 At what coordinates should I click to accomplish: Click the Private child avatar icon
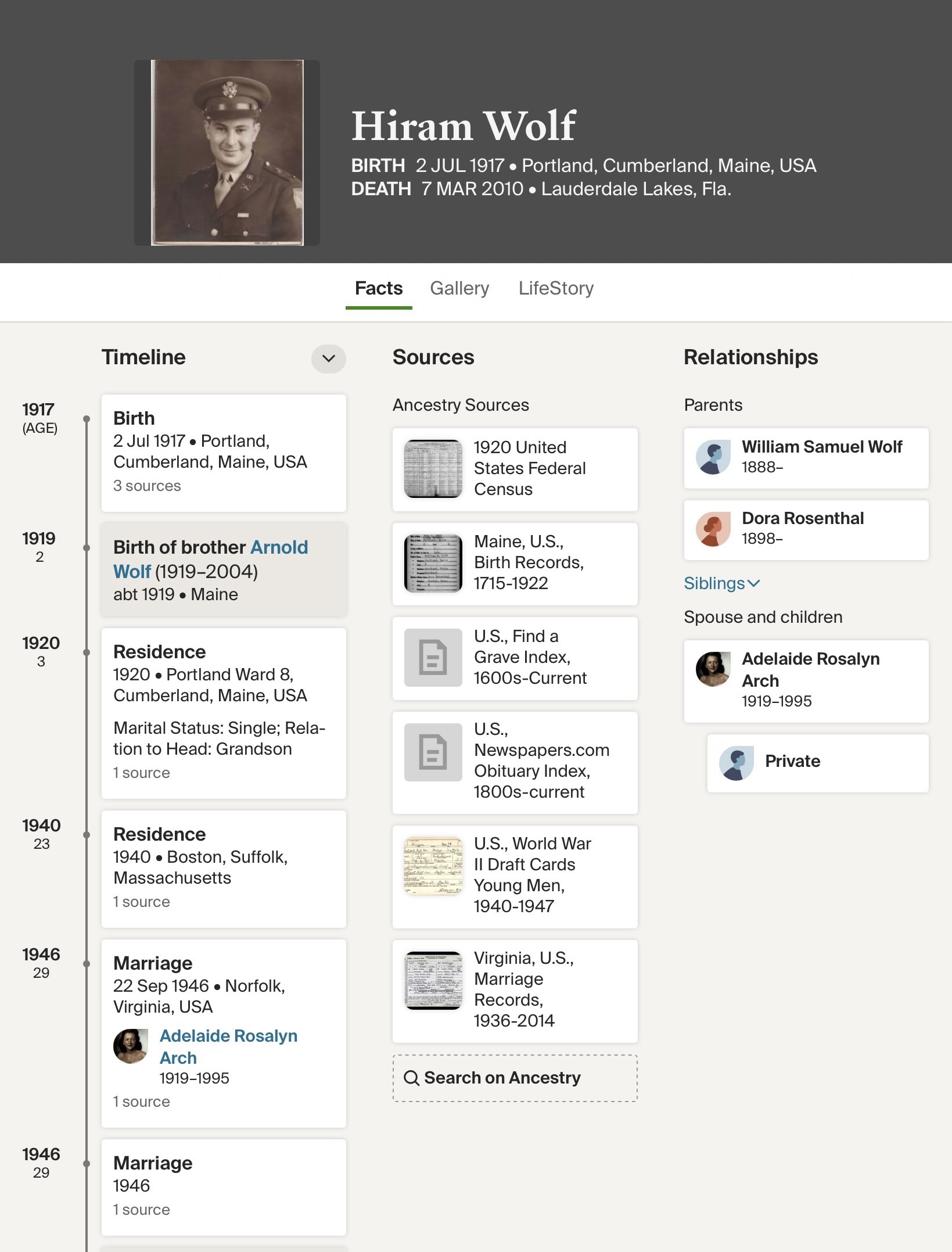point(736,763)
